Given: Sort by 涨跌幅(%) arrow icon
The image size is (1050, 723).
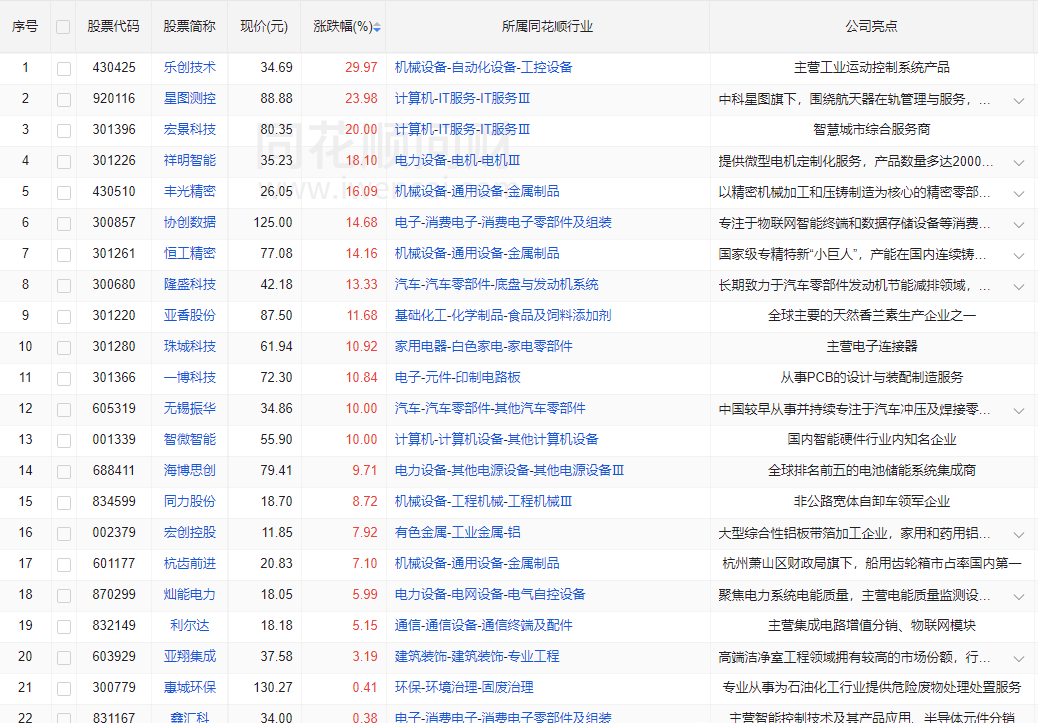Looking at the screenshot, I should (377, 27).
